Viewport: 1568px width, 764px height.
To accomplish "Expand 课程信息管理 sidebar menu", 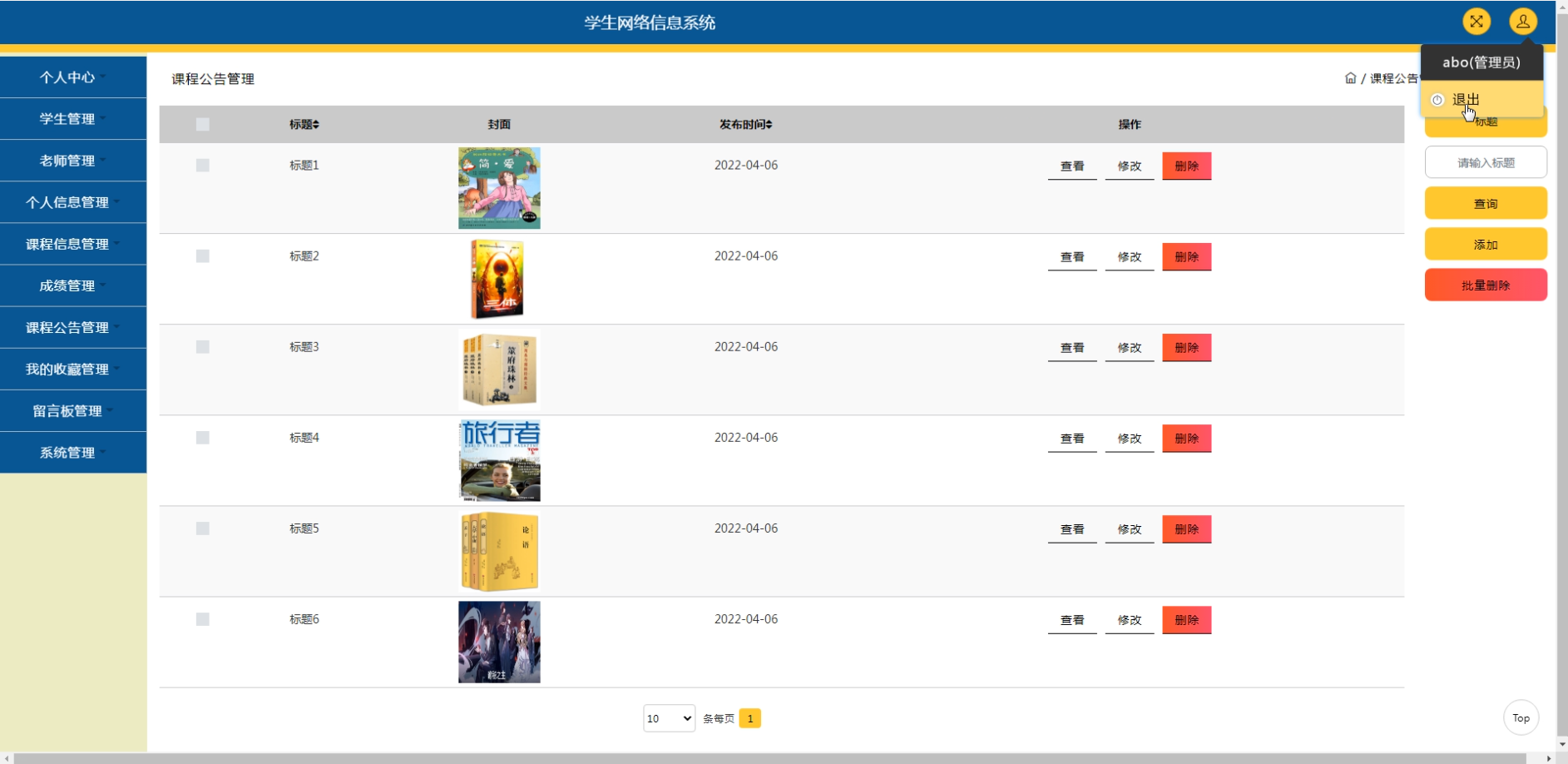I will tap(73, 244).
